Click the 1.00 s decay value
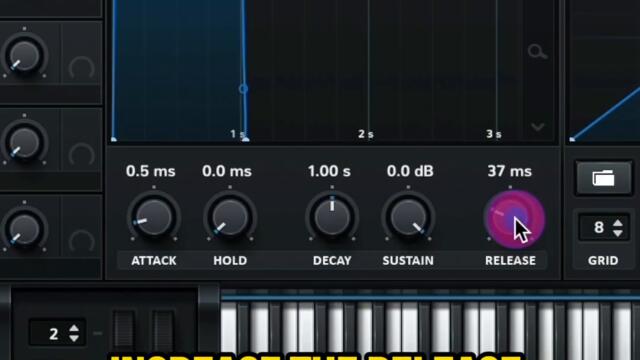 [x=329, y=171]
